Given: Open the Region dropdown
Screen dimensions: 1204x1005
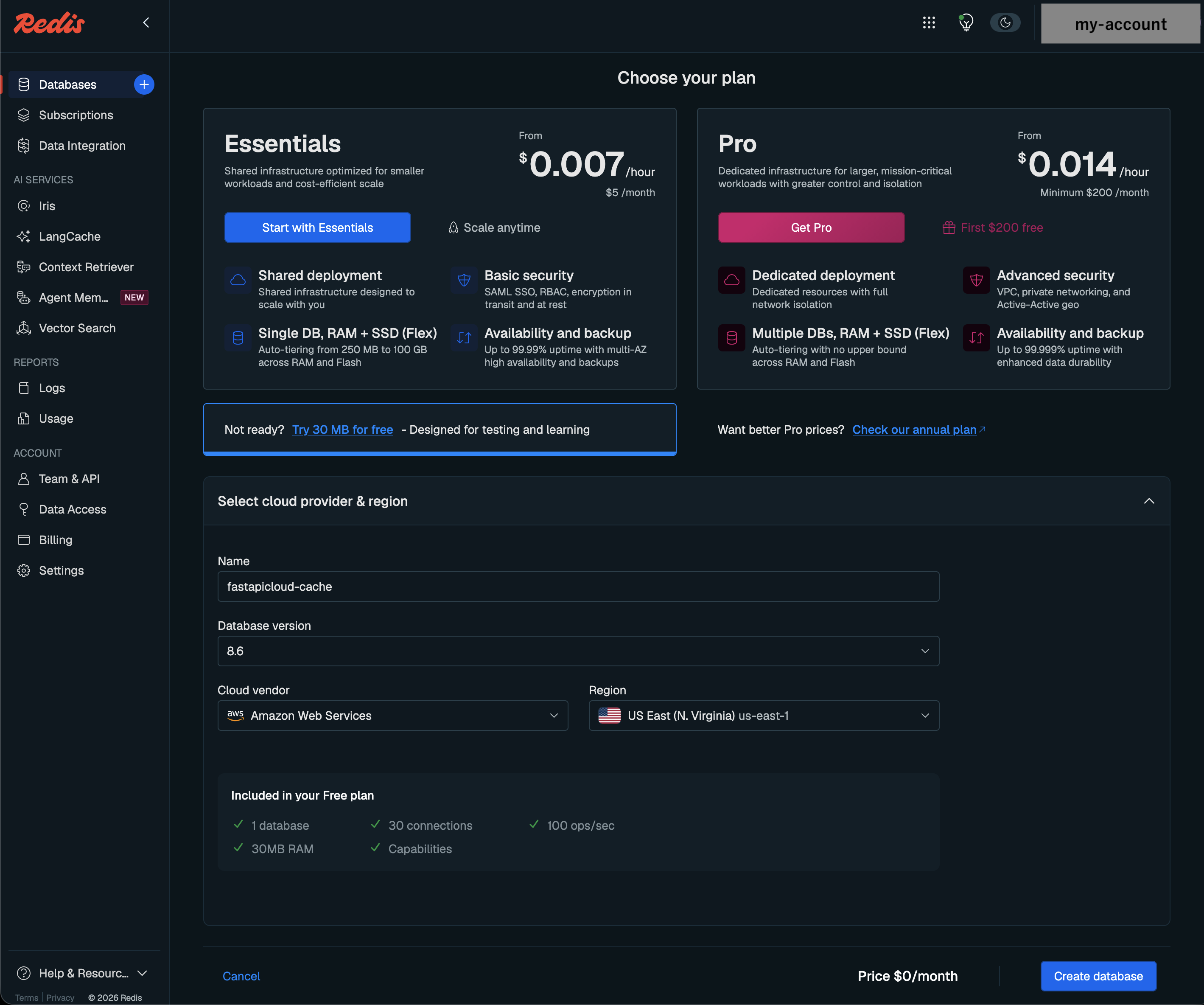Looking at the screenshot, I should pos(764,715).
